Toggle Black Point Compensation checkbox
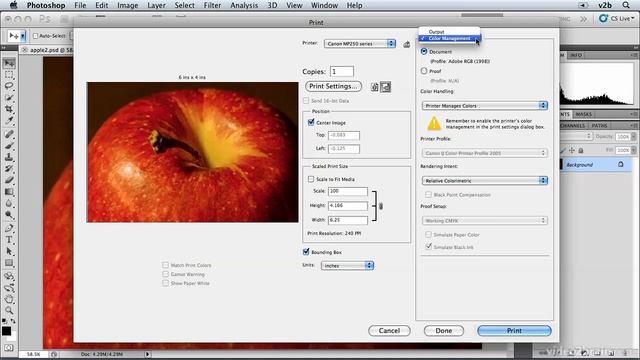 tap(428, 194)
